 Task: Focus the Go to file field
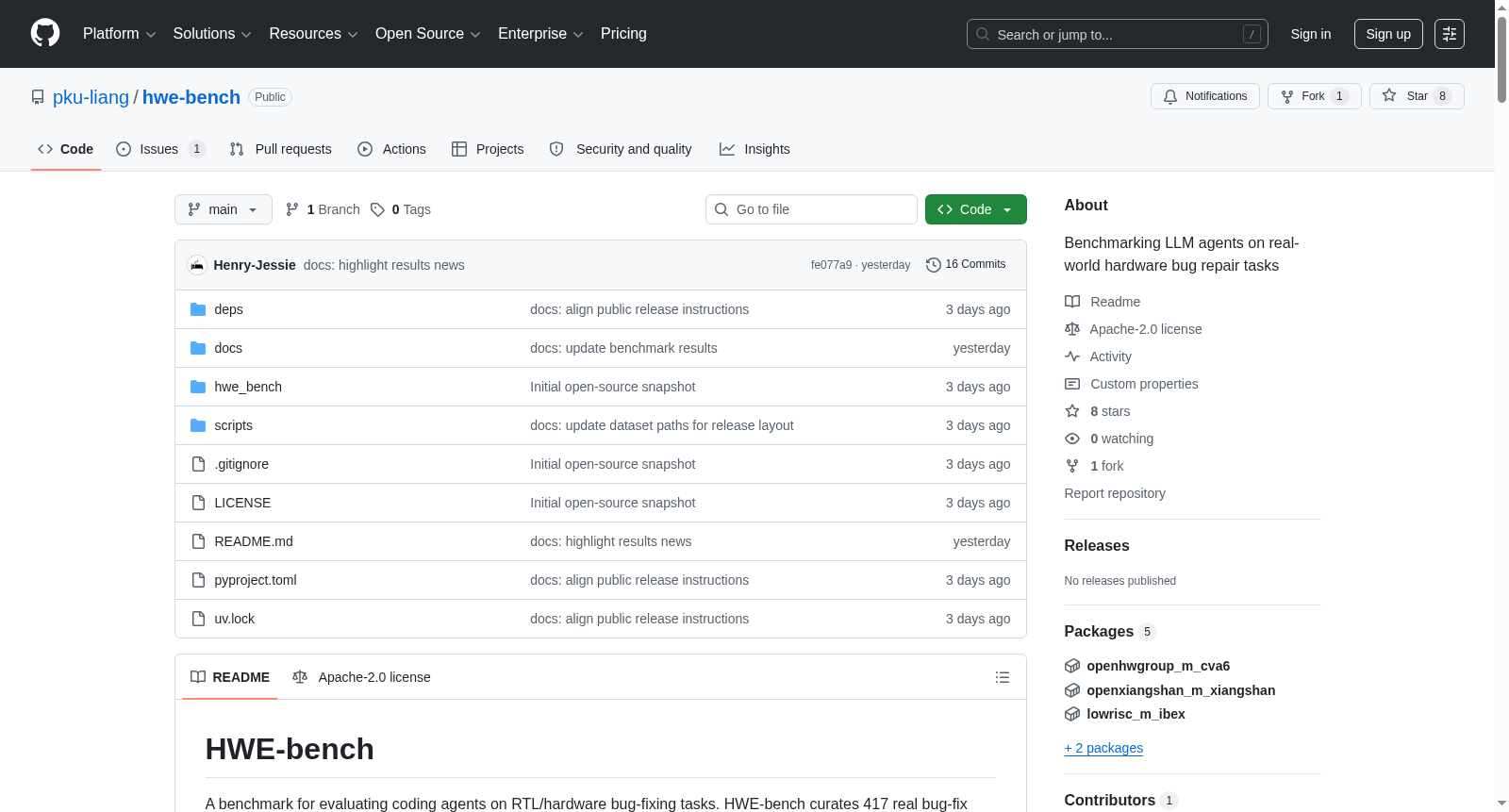tap(811, 209)
